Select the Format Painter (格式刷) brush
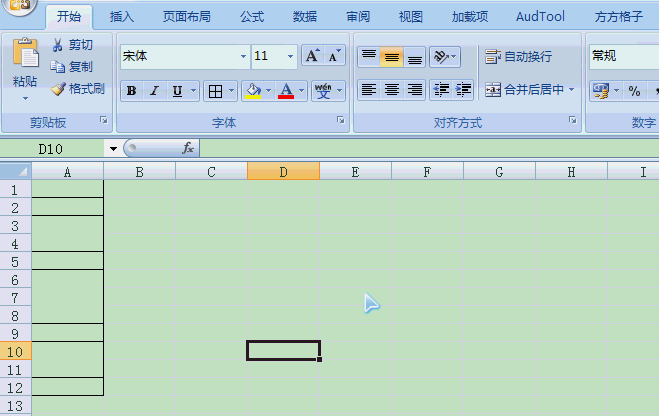This screenshot has height=416, width=659. (x=58, y=89)
